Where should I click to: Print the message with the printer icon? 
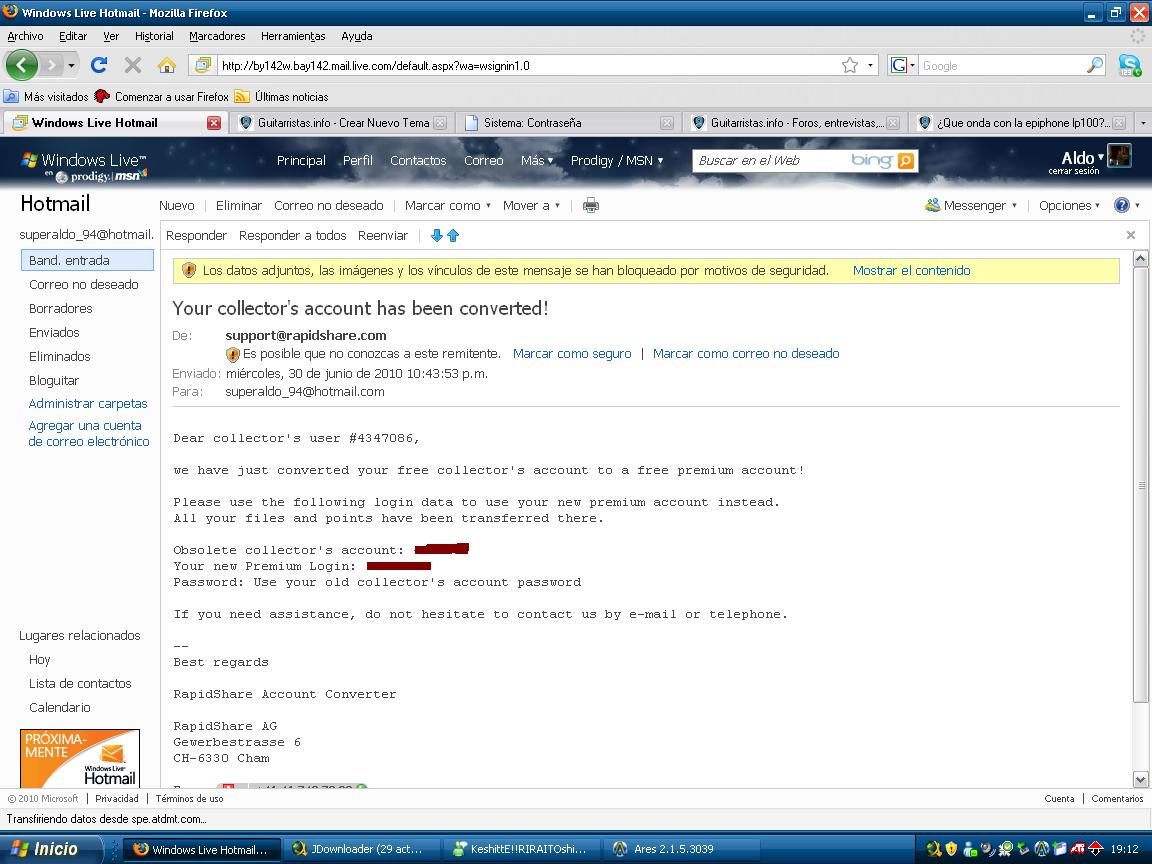tap(591, 206)
